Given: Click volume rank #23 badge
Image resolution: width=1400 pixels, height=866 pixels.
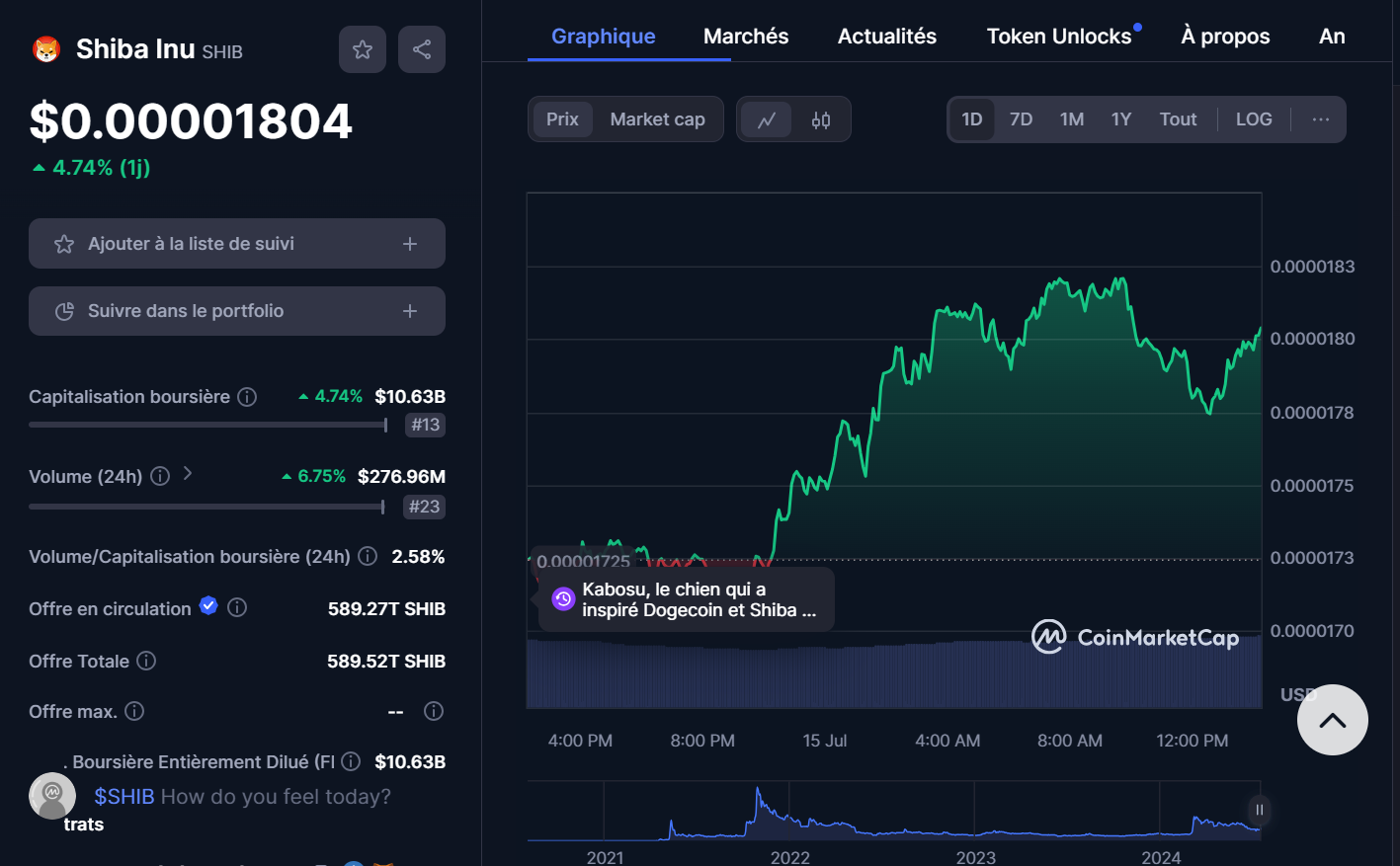Looking at the screenshot, I should (425, 507).
